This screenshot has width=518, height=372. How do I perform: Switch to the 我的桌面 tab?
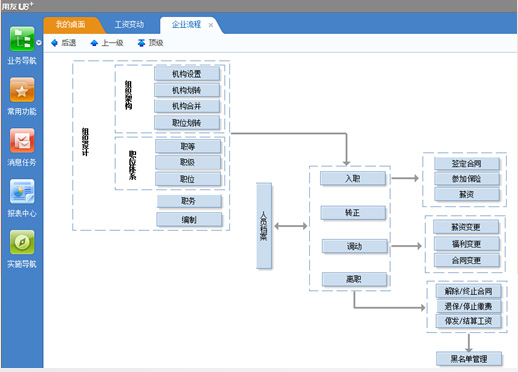[x=70, y=24]
